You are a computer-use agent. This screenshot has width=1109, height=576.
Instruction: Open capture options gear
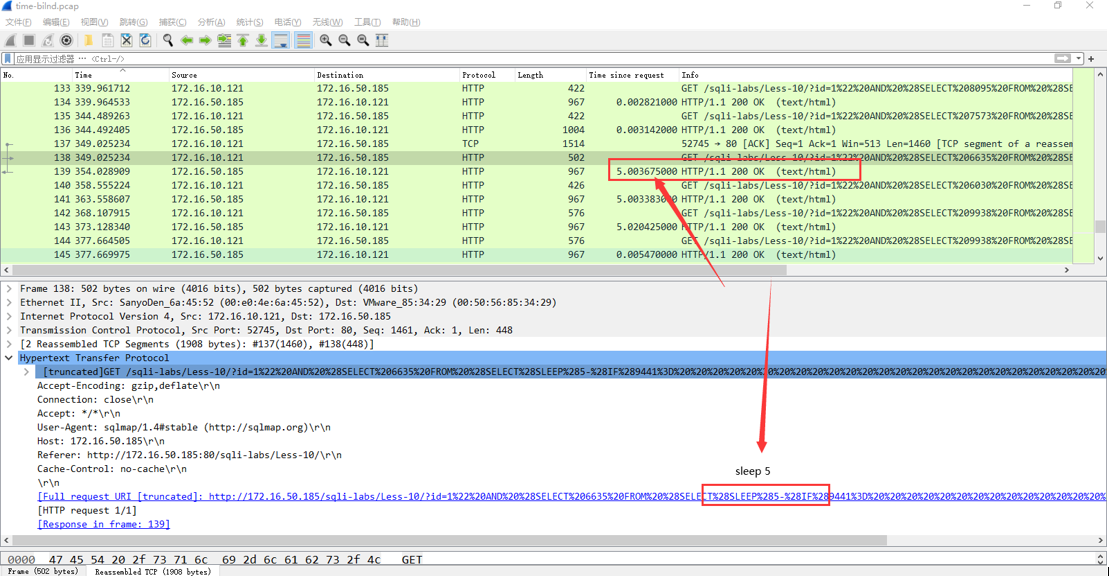[x=66, y=40]
